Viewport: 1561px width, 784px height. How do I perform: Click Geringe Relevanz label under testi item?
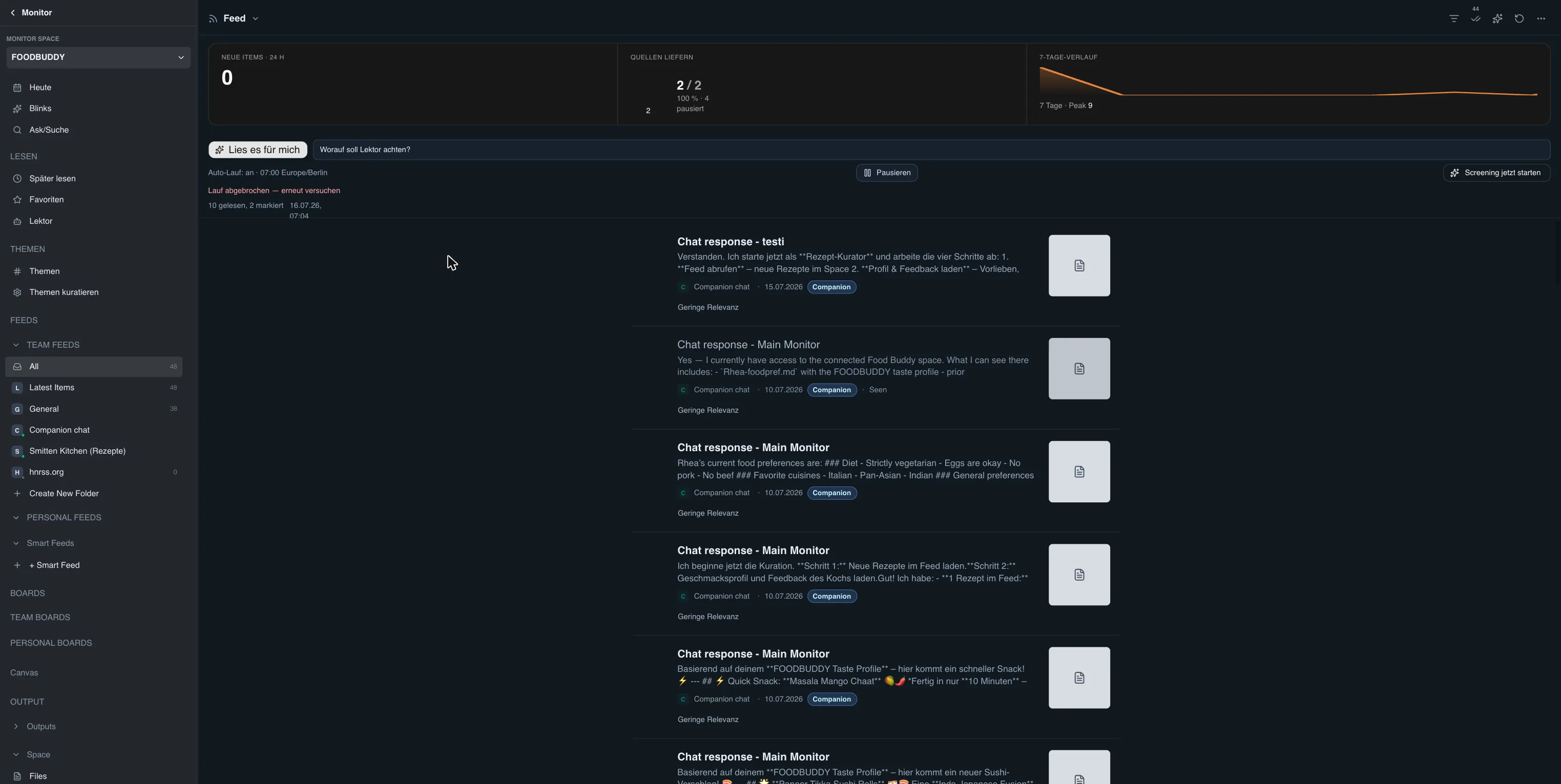point(708,308)
